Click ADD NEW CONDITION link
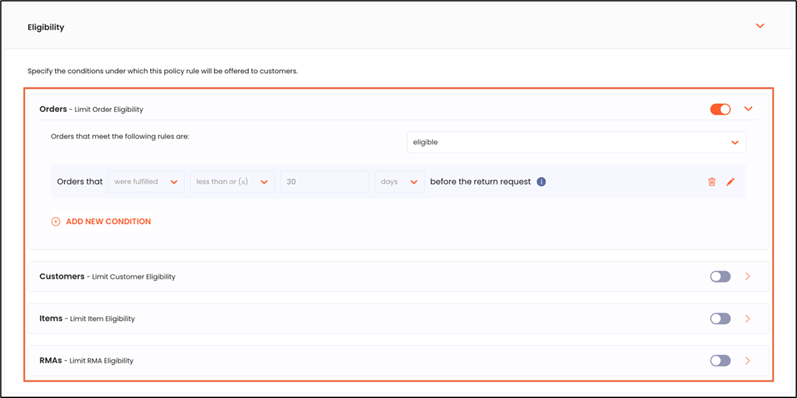 coord(108,222)
